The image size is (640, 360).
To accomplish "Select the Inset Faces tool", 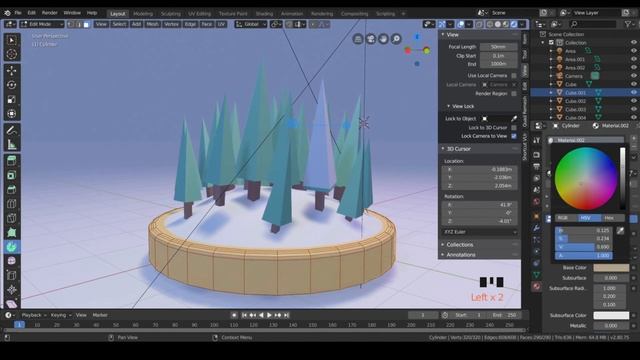I will click(x=11, y=175).
